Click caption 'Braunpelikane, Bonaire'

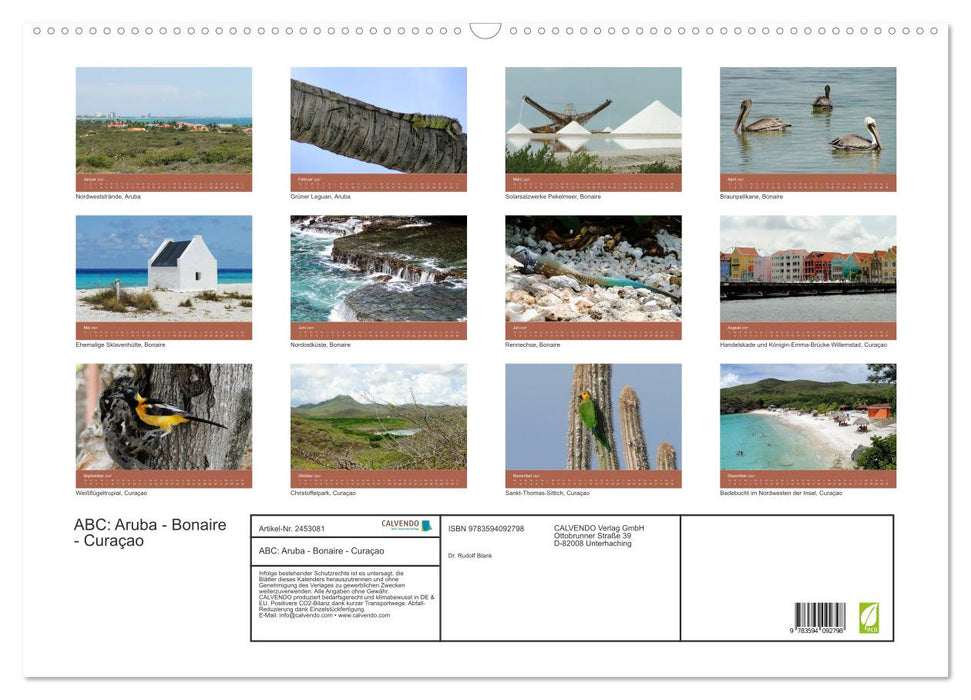[751, 196]
